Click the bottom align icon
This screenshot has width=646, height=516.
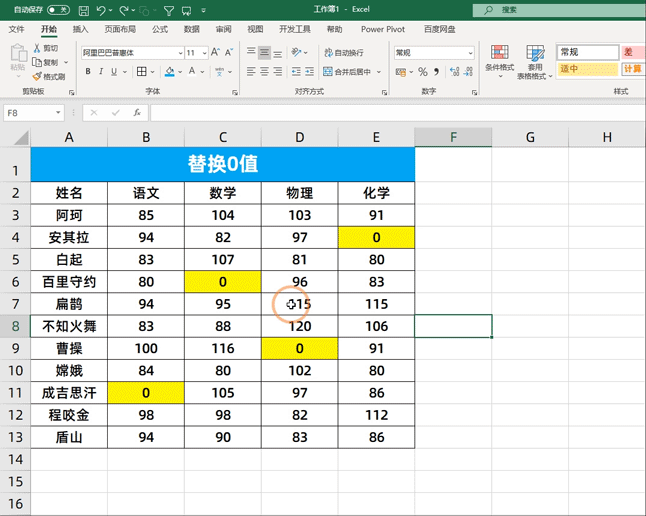278,53
